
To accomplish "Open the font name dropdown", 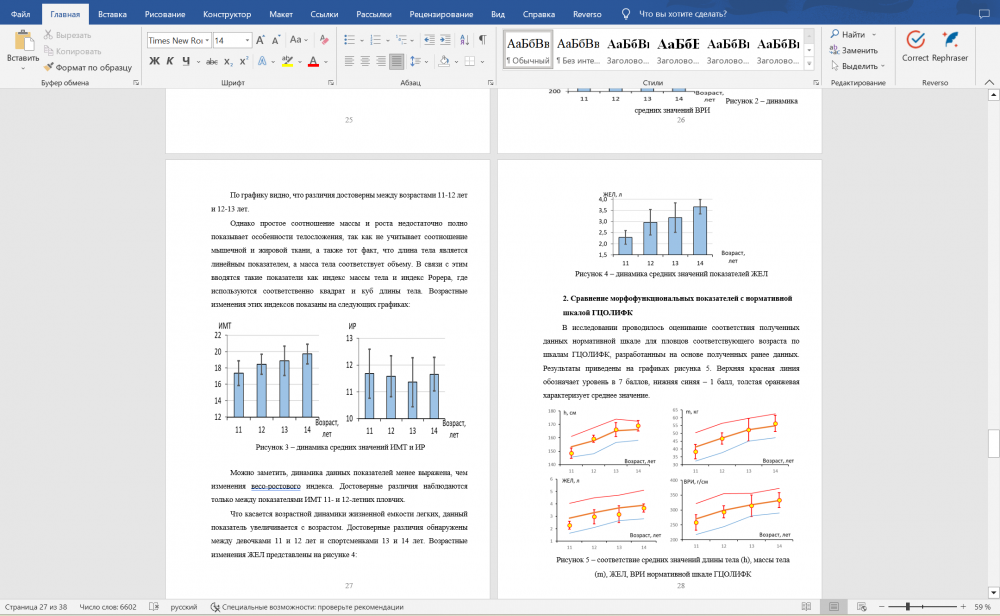I will [207, 40].
